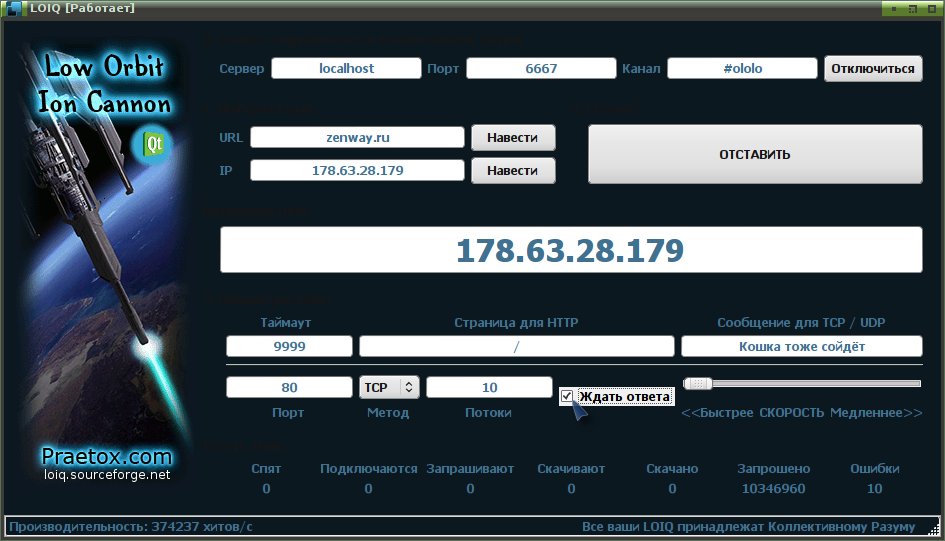The image size is (945, 541).
Task: Click the 'Спят' label
Action: pos(266,469)
